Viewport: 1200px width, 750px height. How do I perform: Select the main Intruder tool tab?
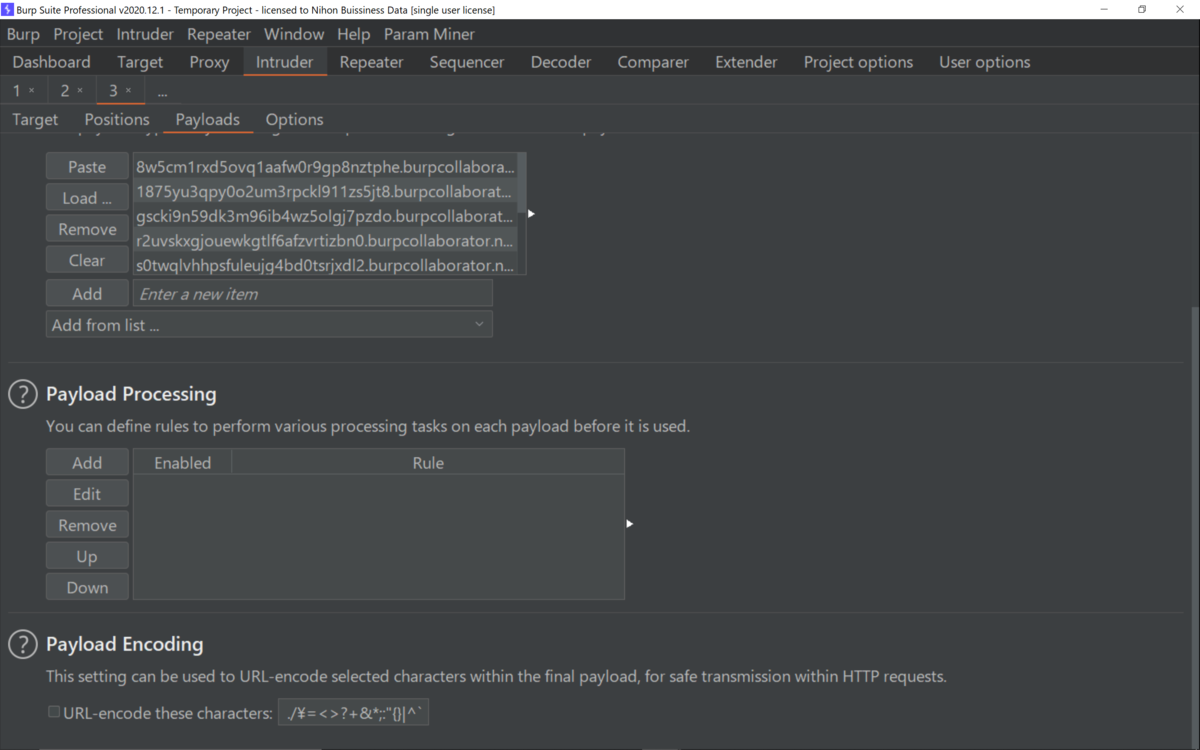[x=284, y=62]
